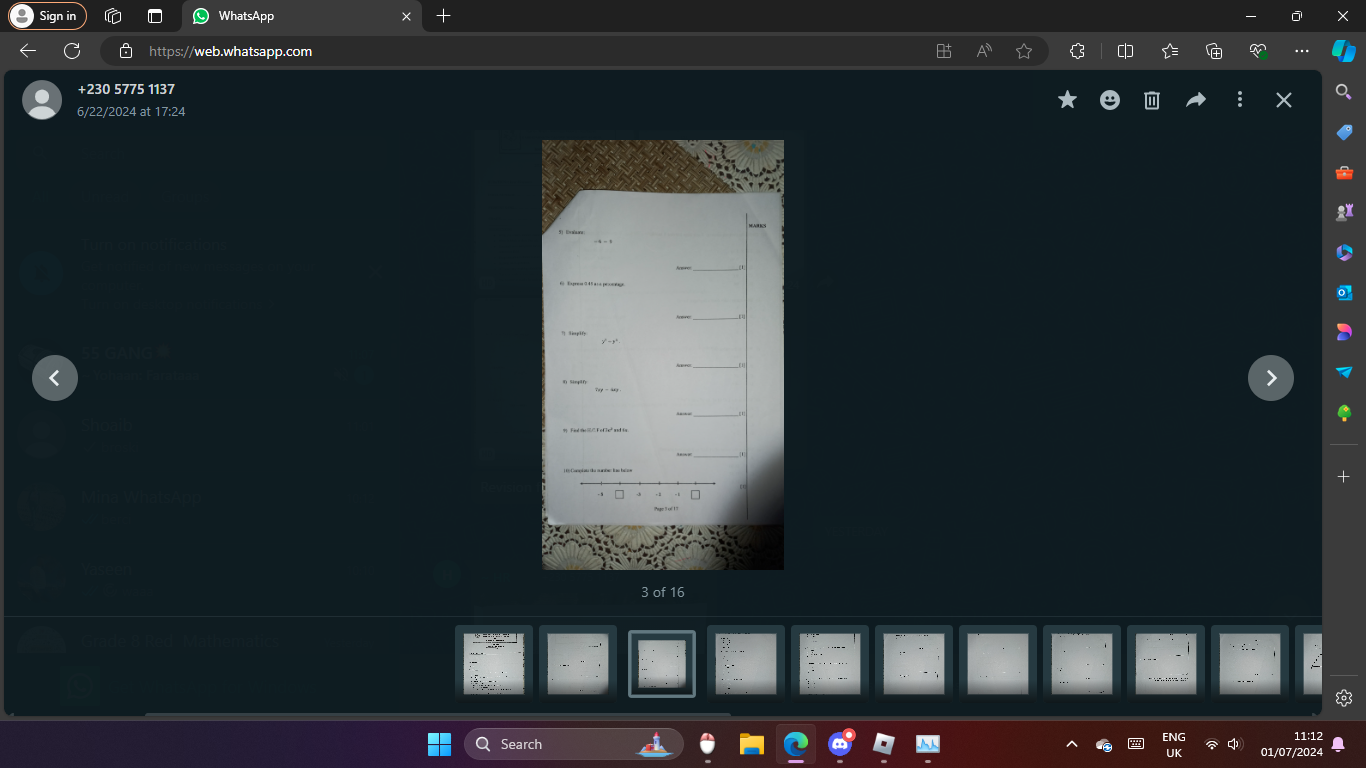Click the displayed exam paper photo
This screenshot has width=1366, height=768.
663,355
